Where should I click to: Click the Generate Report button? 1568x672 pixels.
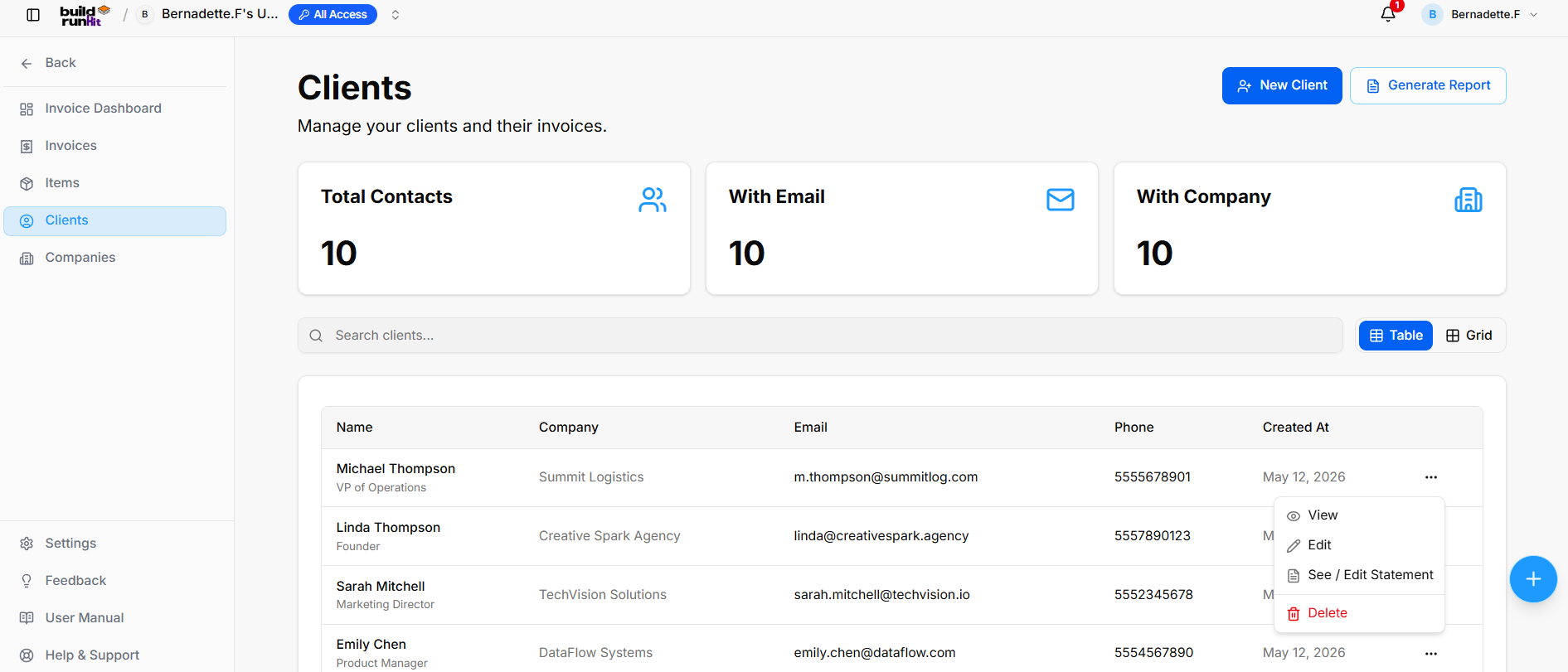click(1428, 85)
